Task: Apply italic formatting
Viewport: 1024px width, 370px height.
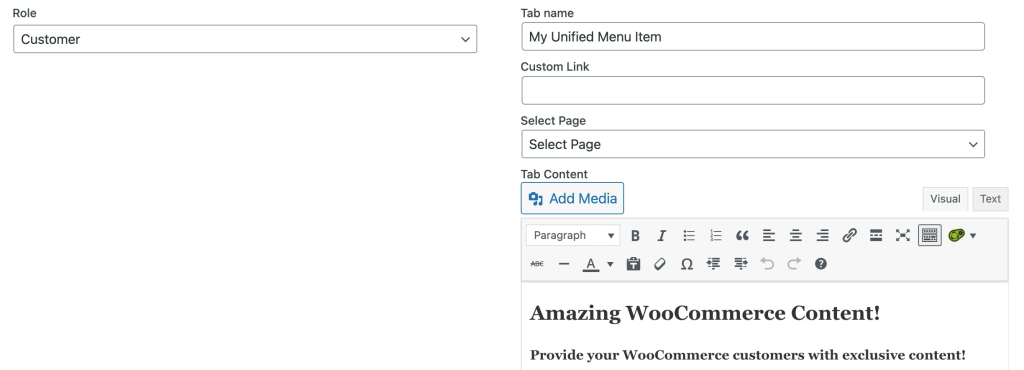Action: 662,236
